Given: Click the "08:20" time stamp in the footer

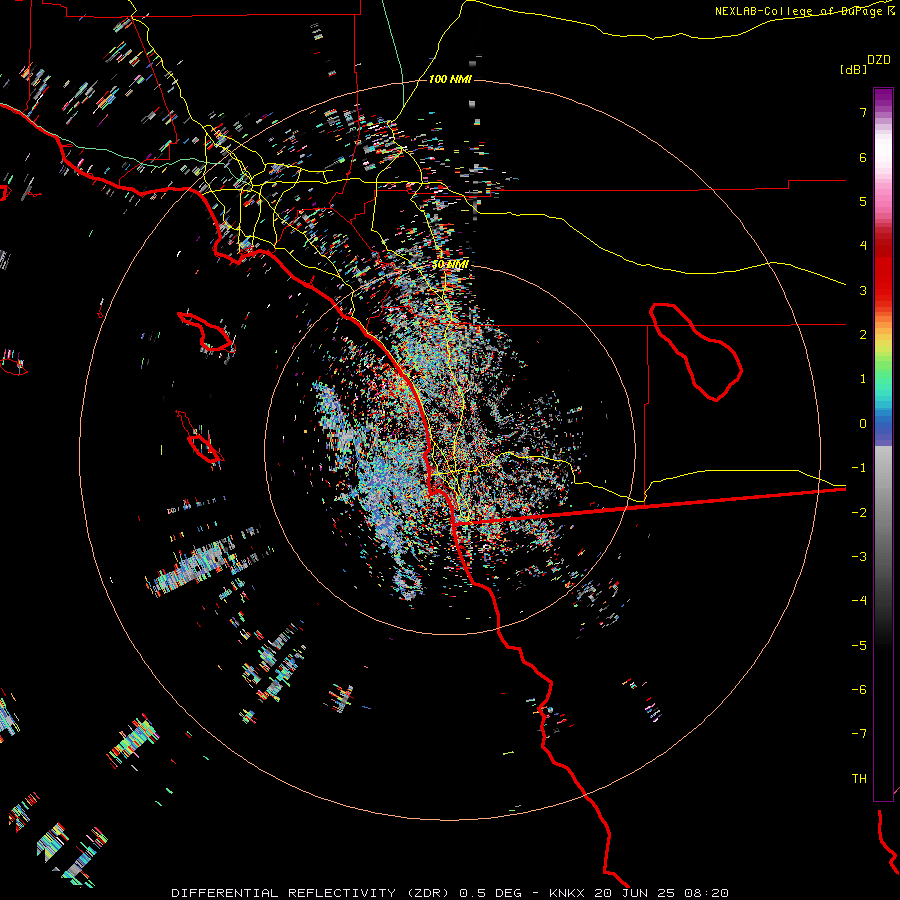Looking at the screenshot, I should (707, 893).
